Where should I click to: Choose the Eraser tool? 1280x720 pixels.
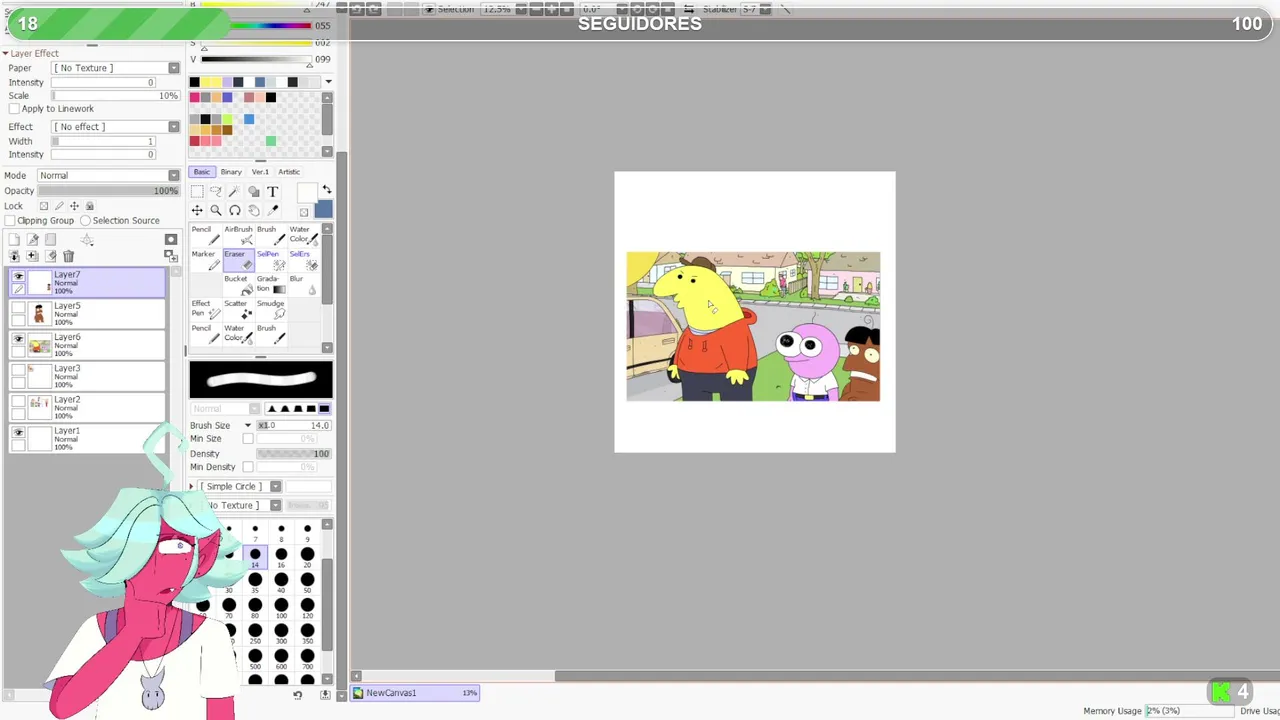238,259
